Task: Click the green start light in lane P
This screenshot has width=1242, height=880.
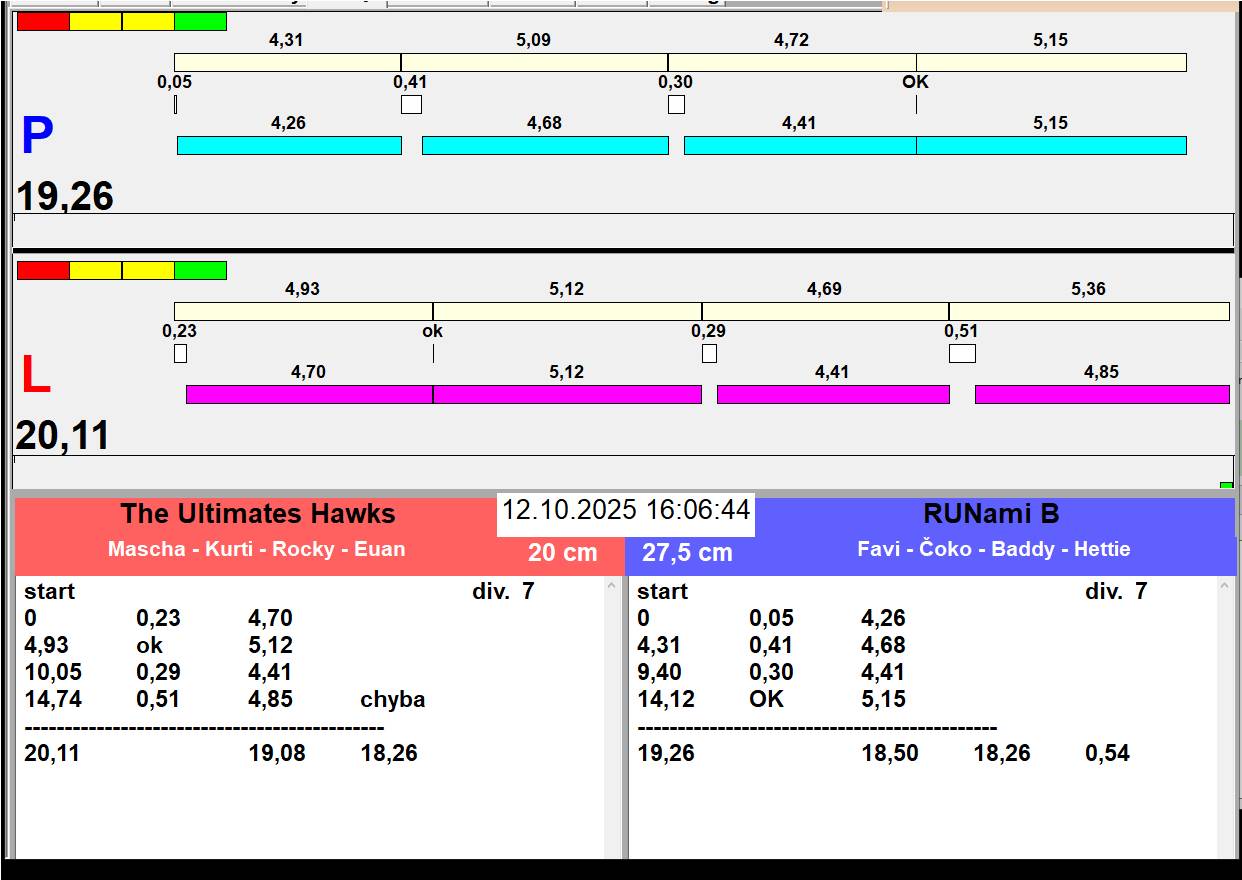Action: click(x=200, y=21)
